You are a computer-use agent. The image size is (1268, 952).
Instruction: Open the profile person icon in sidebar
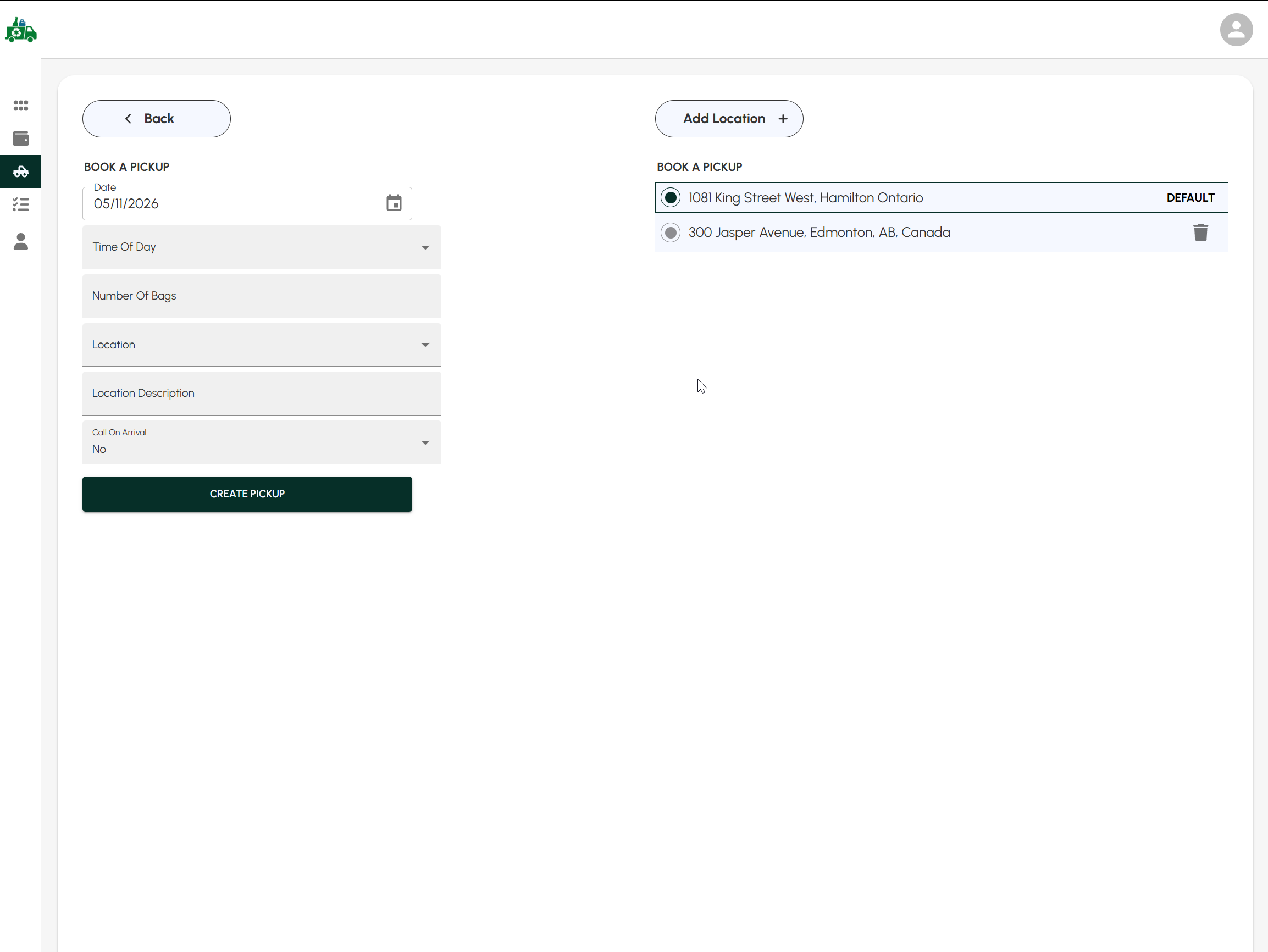(x=21, y=241)
